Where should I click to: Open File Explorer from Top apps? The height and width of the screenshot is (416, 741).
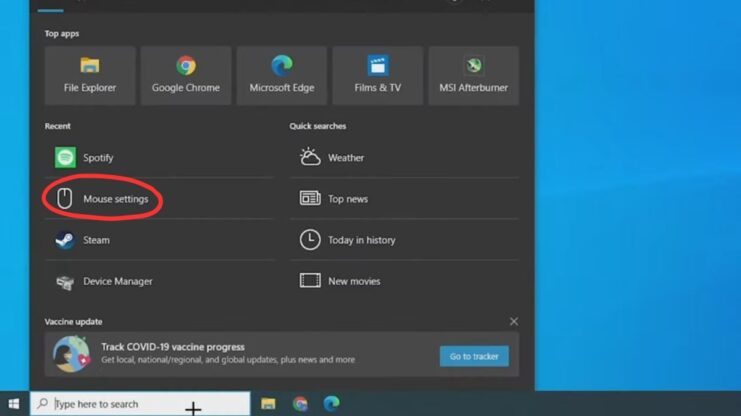(90, 76)
